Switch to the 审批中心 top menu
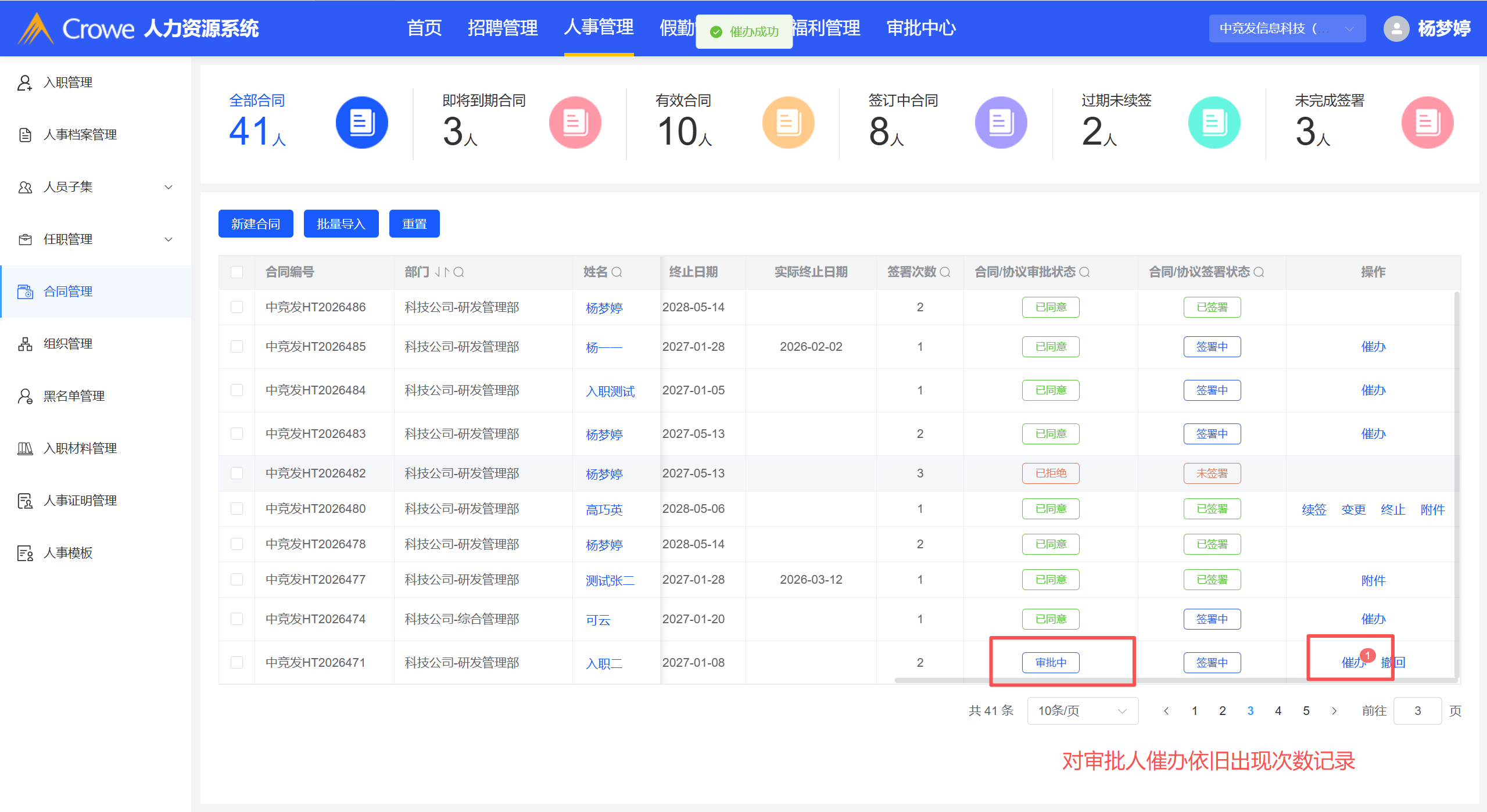The height and width of the screenshot is (812, 1487). [921, 28]
